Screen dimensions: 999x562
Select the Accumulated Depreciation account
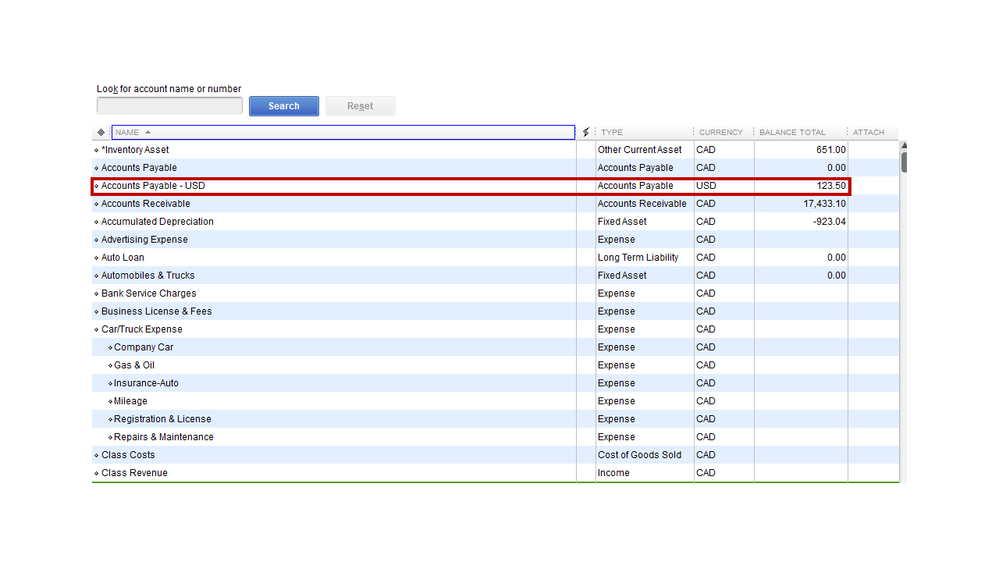tap(496, 222)
